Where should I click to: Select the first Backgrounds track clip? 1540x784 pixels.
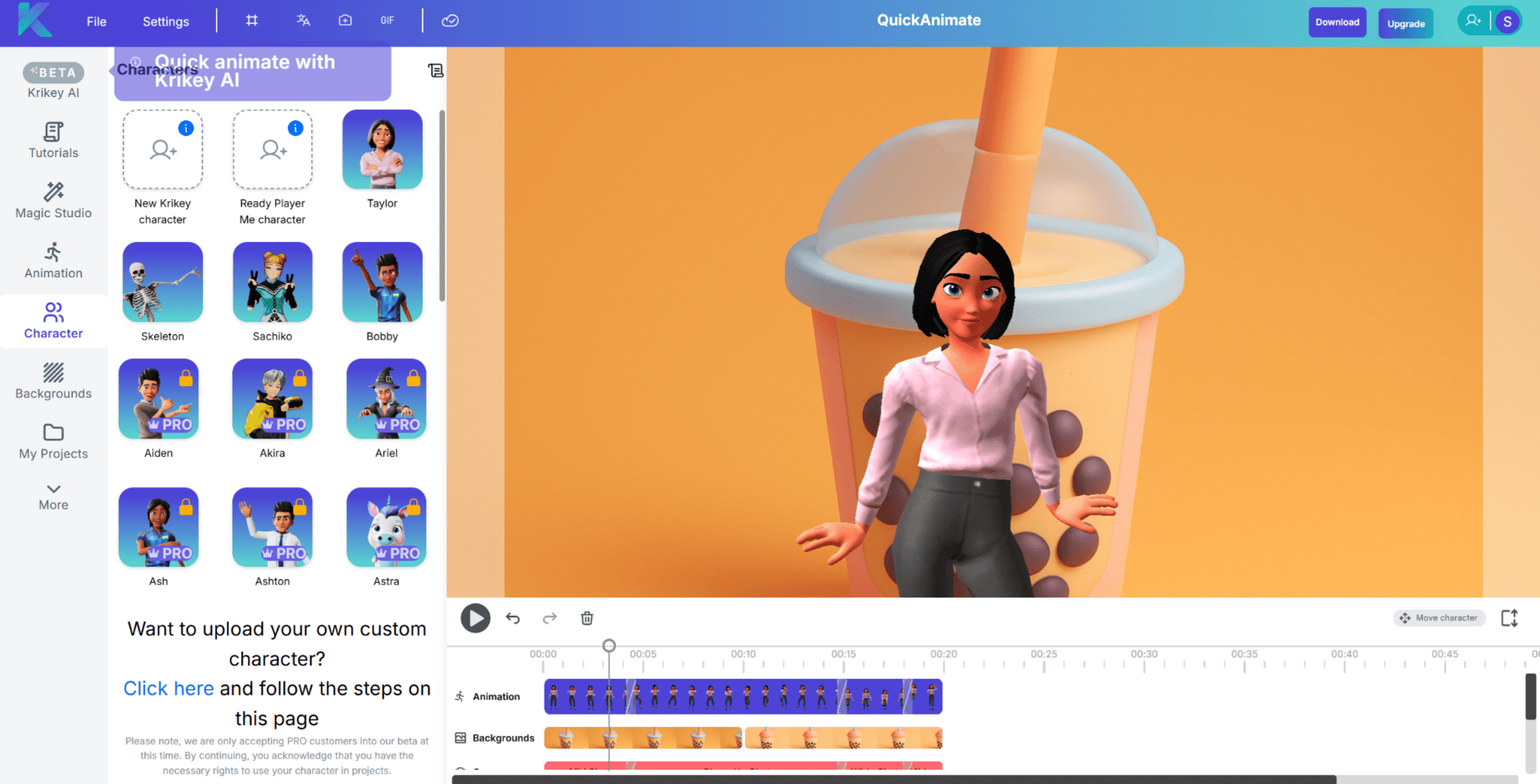pos(643,738)
